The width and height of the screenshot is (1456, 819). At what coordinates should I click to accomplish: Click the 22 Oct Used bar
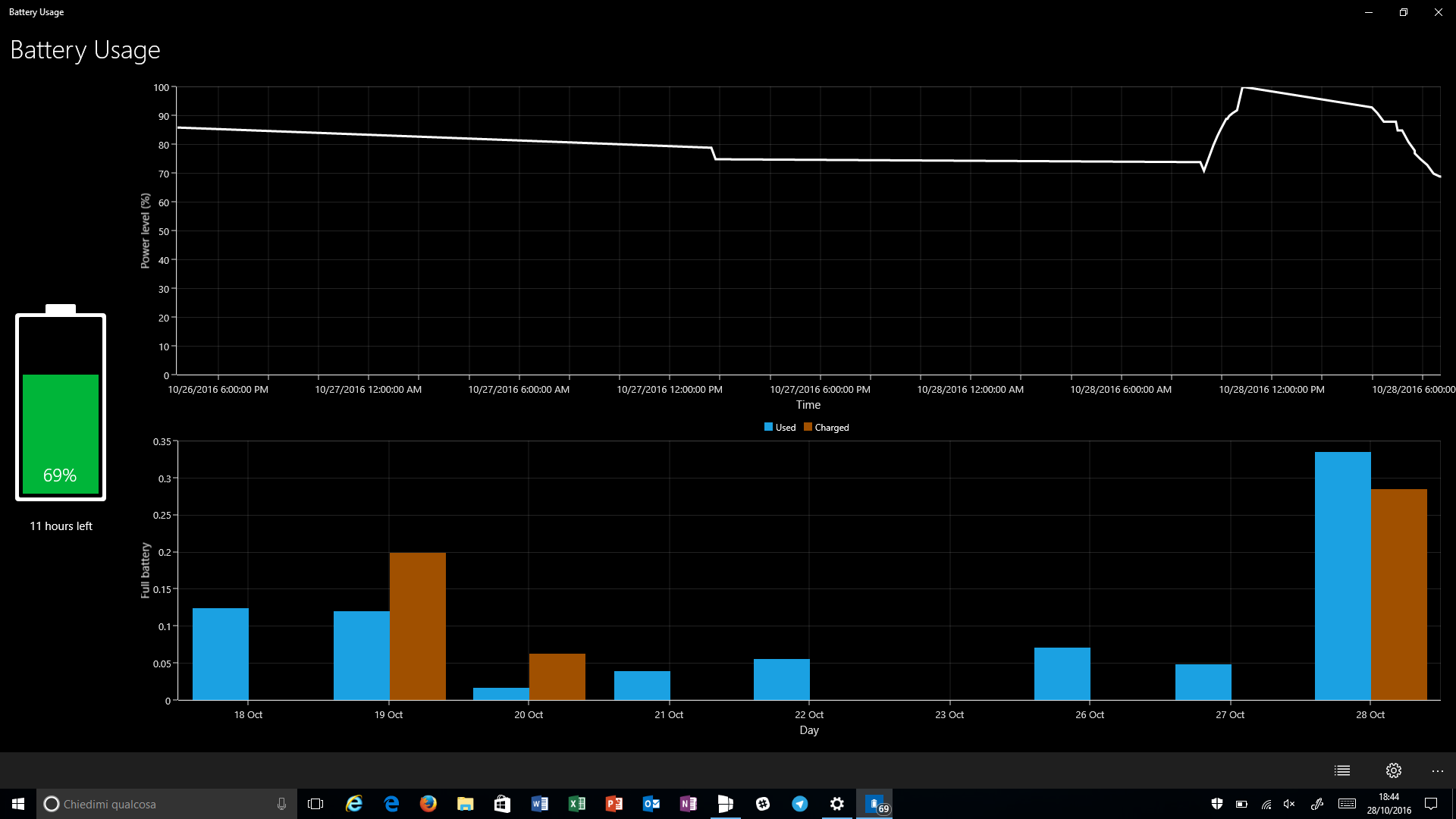[781, 679]
